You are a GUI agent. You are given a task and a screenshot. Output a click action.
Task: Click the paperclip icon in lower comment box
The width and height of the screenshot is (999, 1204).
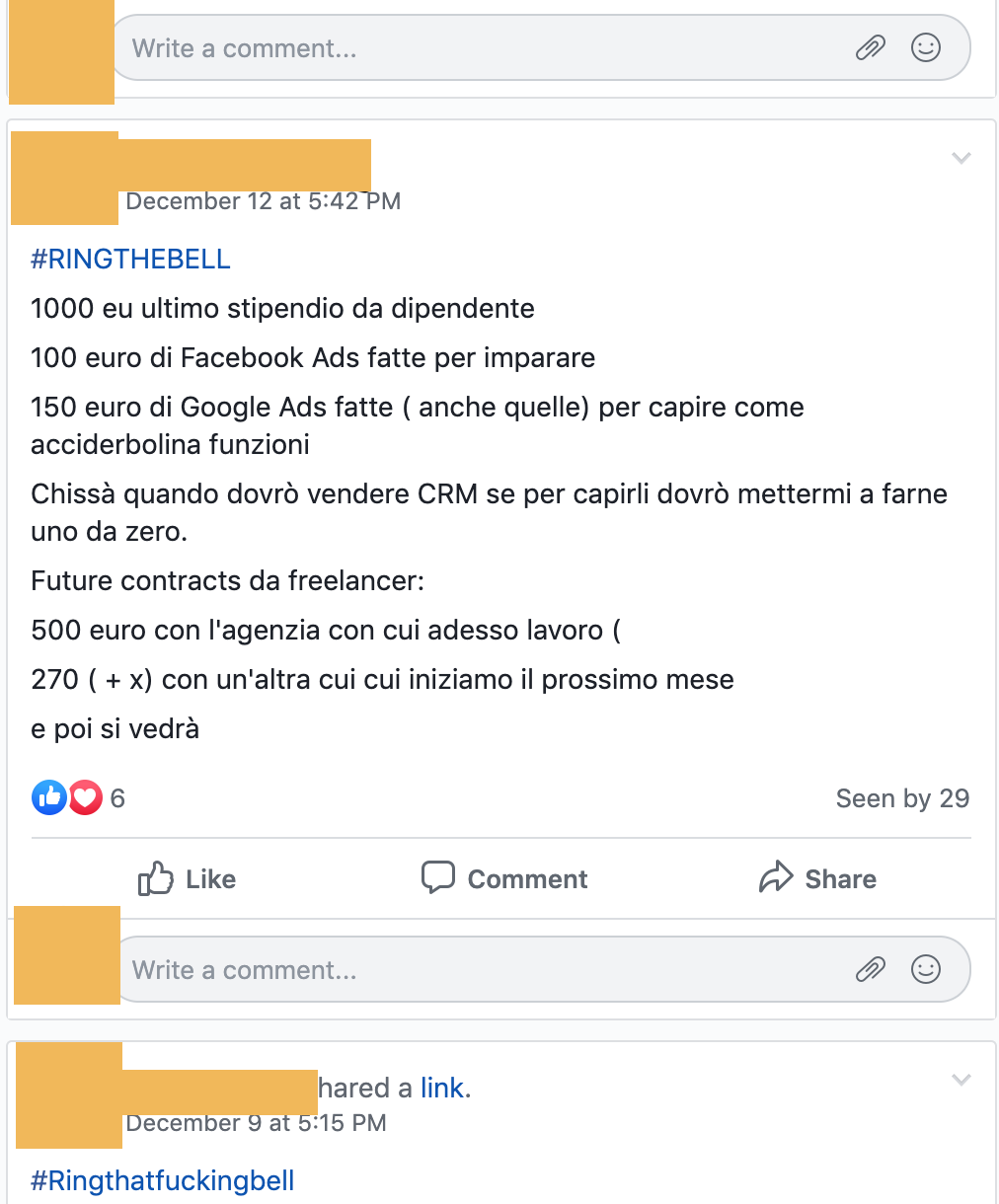click(870, 969)
